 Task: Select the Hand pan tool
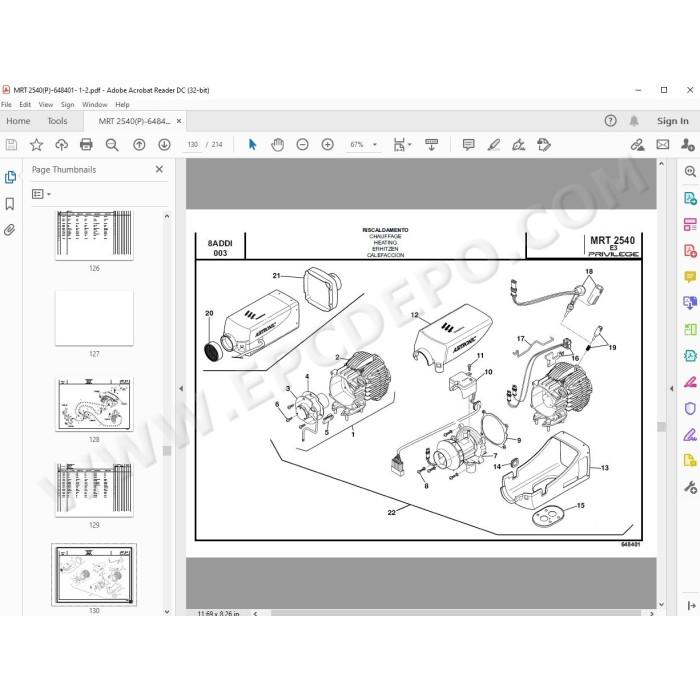(x=277, y=145)
